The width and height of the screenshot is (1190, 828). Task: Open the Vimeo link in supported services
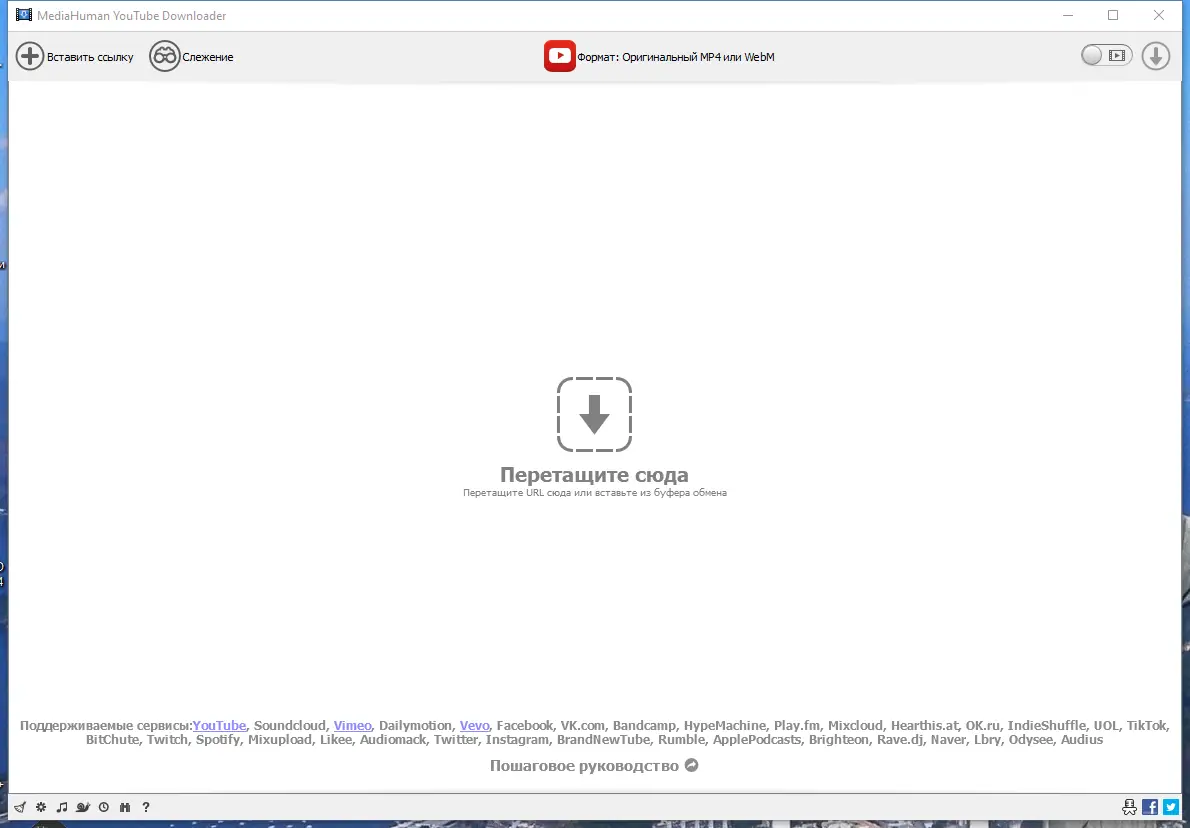tap(353, 726)
